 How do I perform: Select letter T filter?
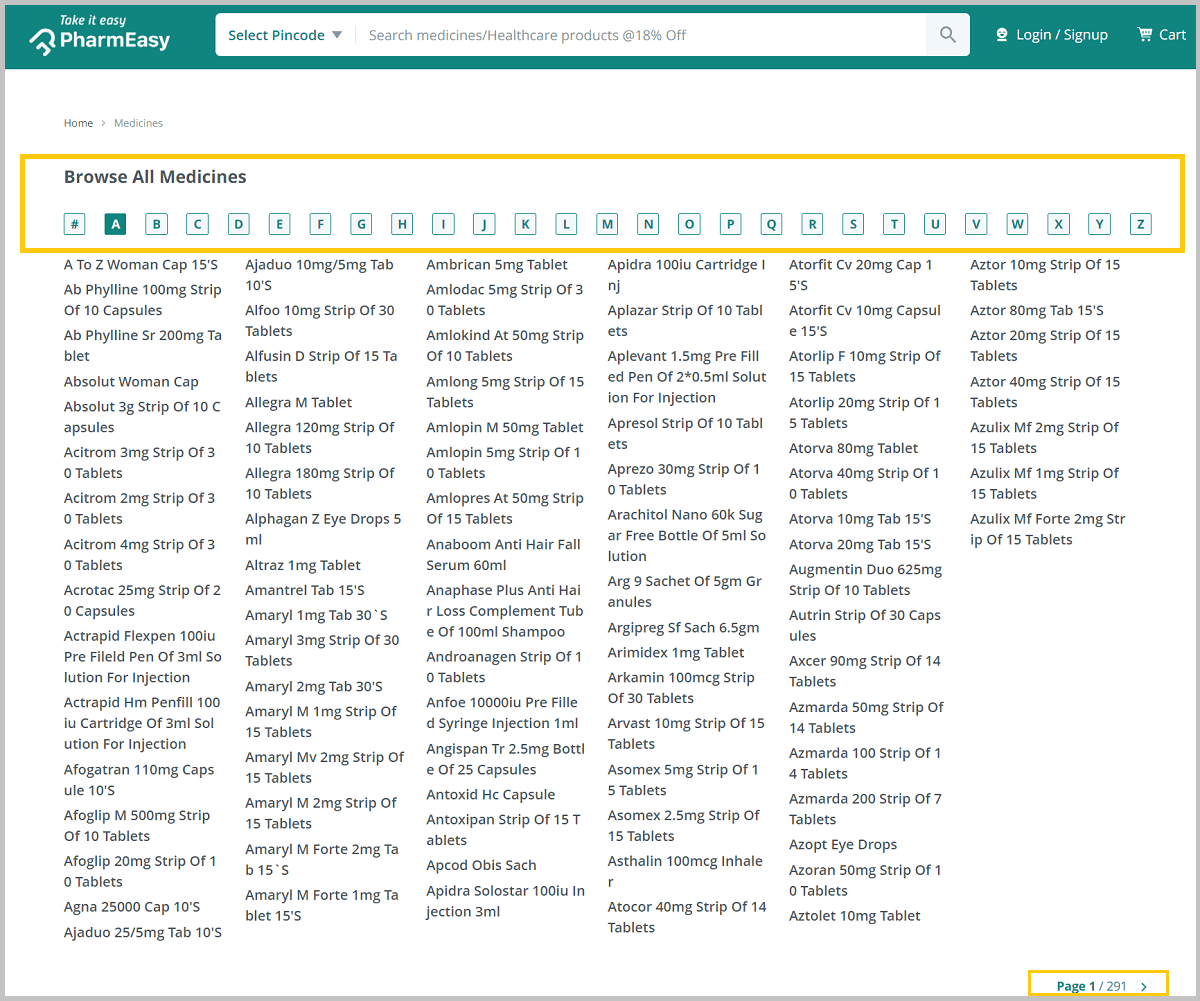894,224
